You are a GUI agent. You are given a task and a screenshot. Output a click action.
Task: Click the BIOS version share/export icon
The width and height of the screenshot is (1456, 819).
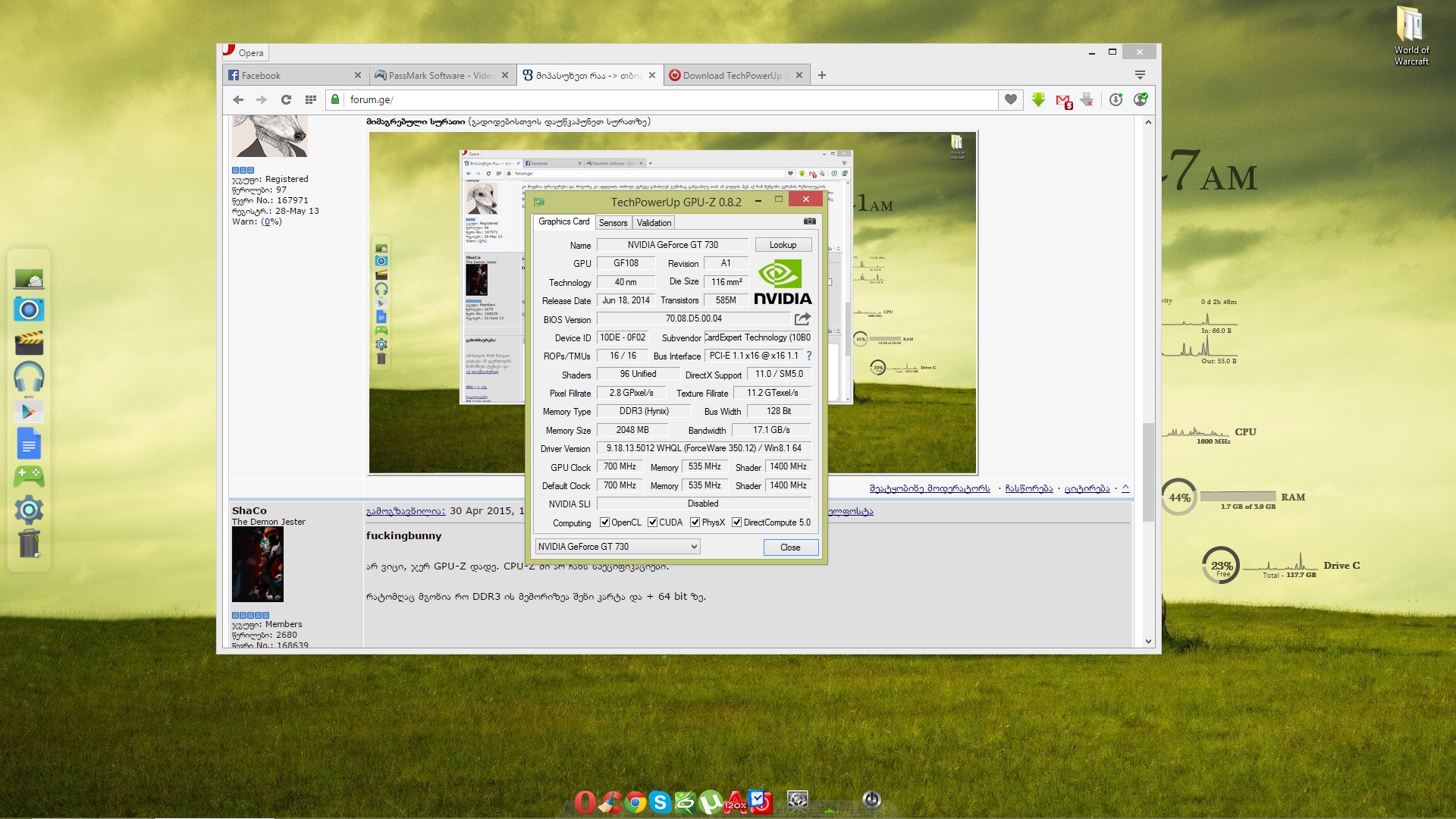[x=802, y=319]
